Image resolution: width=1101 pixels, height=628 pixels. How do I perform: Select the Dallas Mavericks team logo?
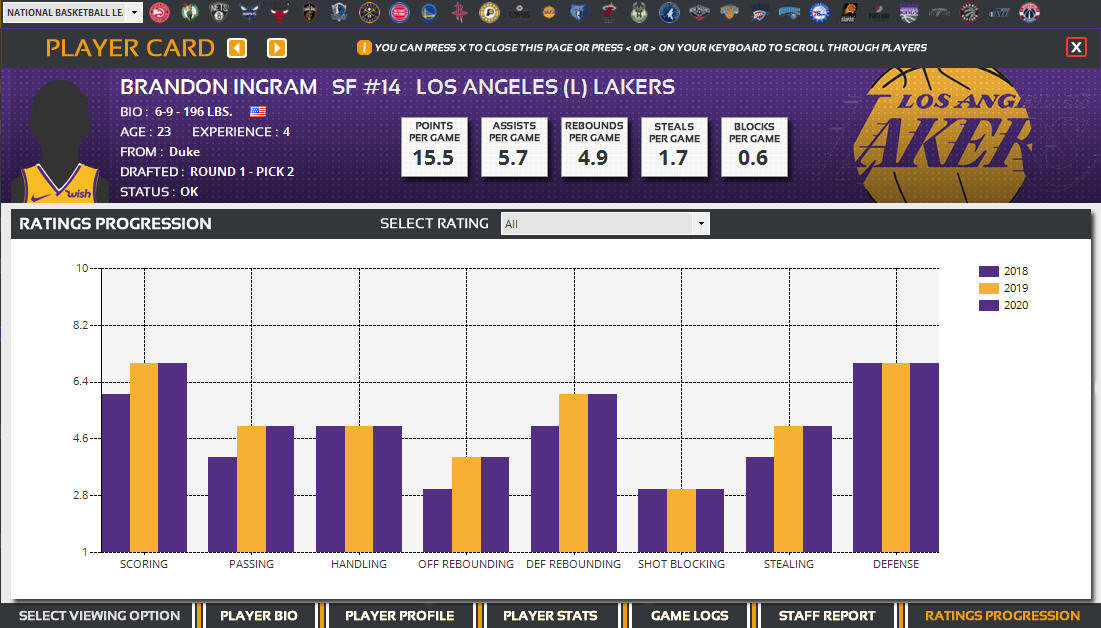coord(339,12)
